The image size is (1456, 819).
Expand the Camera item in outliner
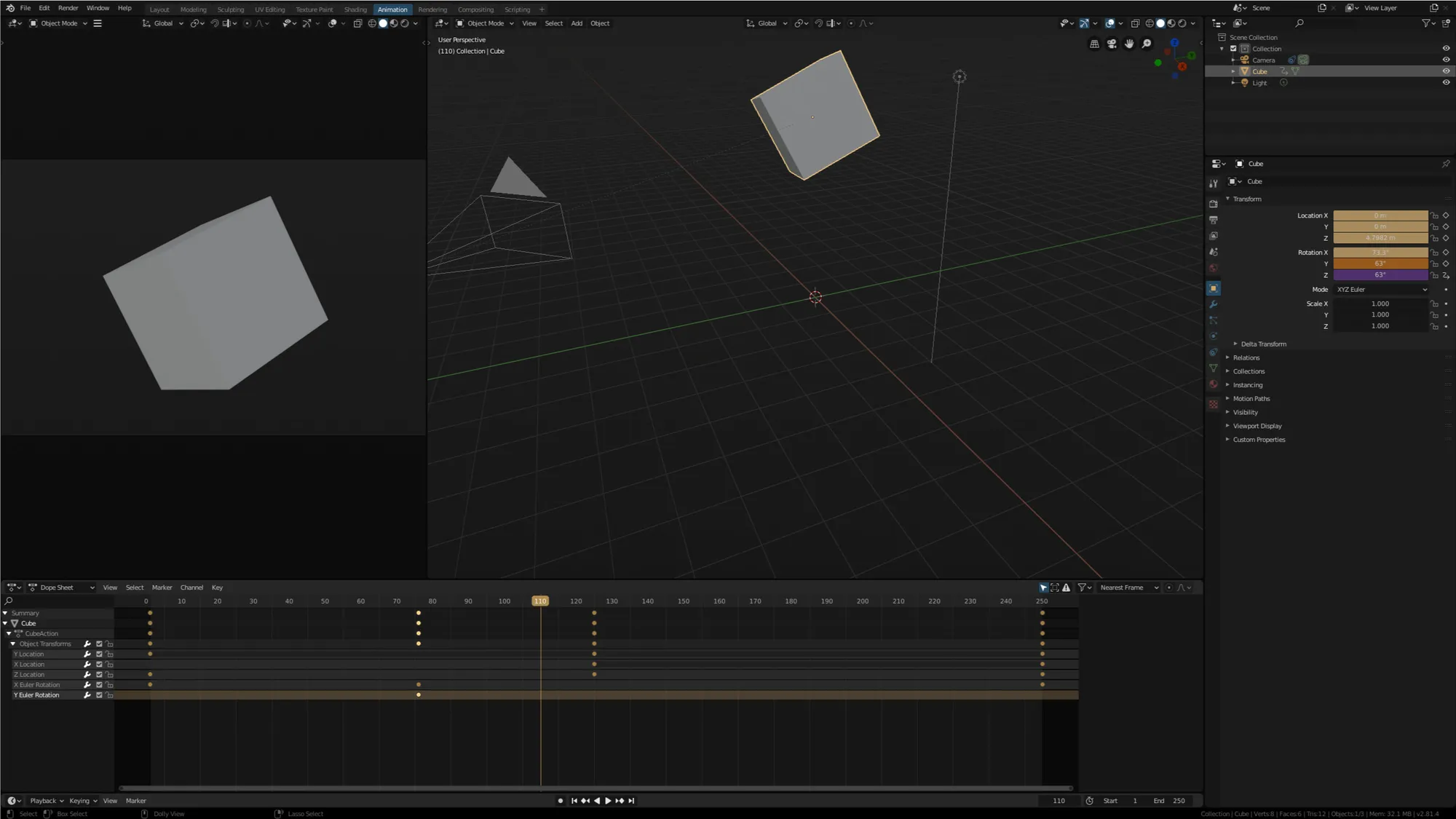coord(1233,60)
